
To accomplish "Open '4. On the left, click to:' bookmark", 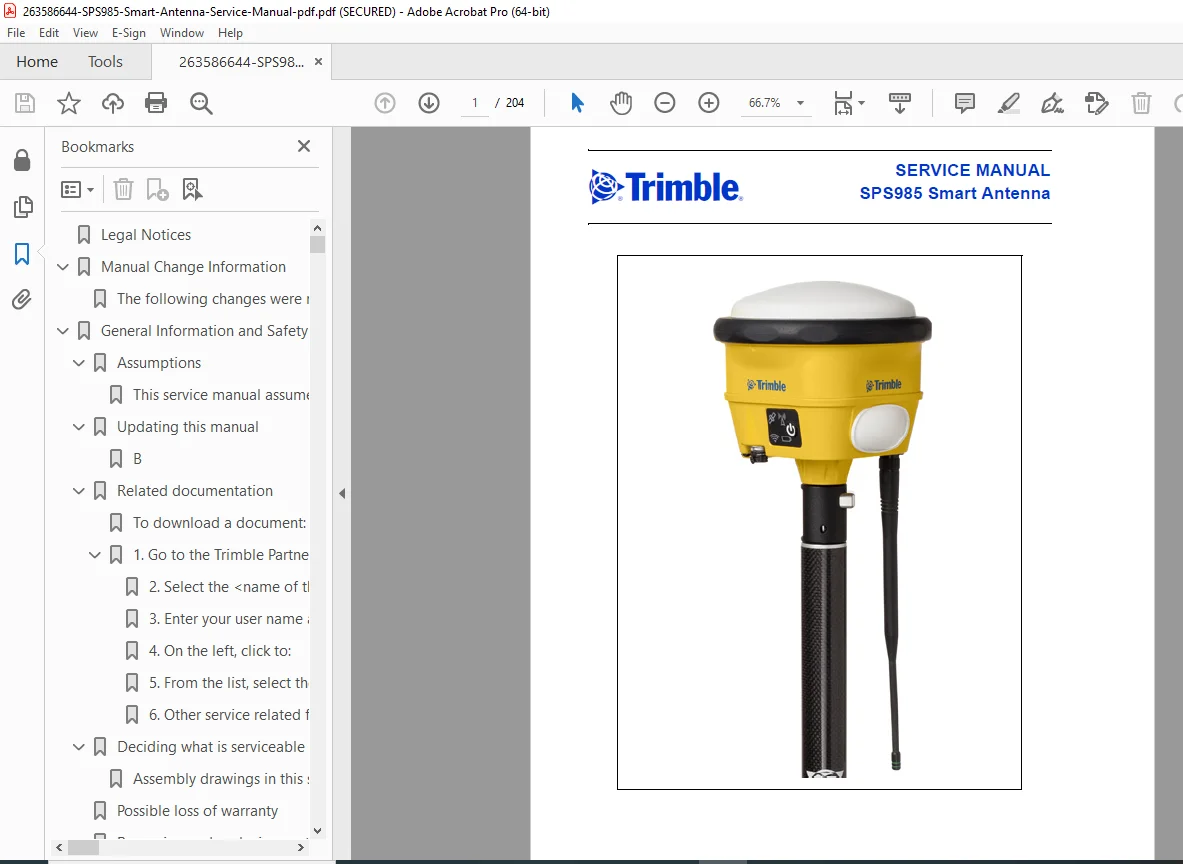I will click(x=220, y=650).
